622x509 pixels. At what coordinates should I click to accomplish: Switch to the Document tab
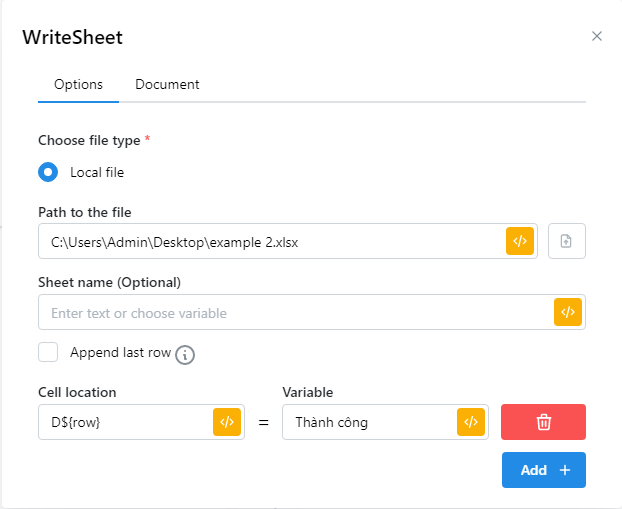[167, 85]
